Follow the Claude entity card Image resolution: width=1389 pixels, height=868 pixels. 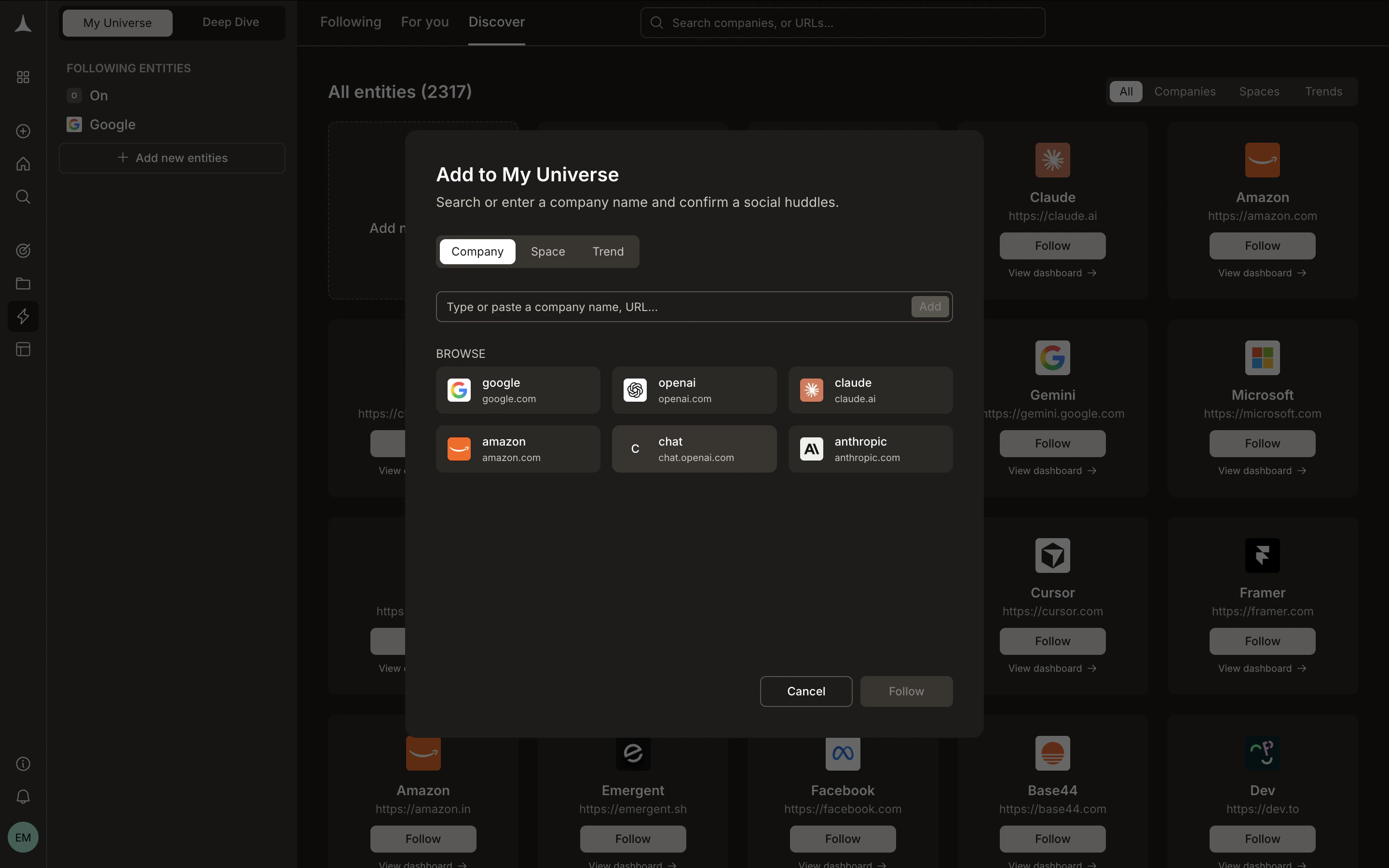[x=1052, y=246]
